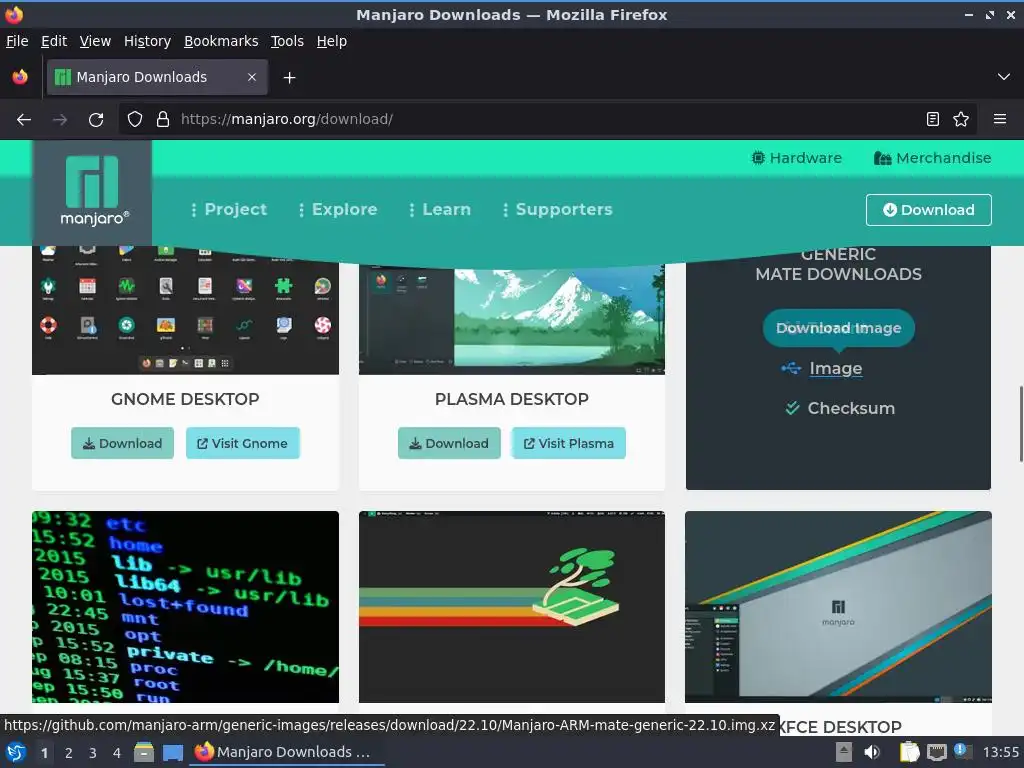Open the Firefox hamburger menu
1024x768 pixels.
1000,119
